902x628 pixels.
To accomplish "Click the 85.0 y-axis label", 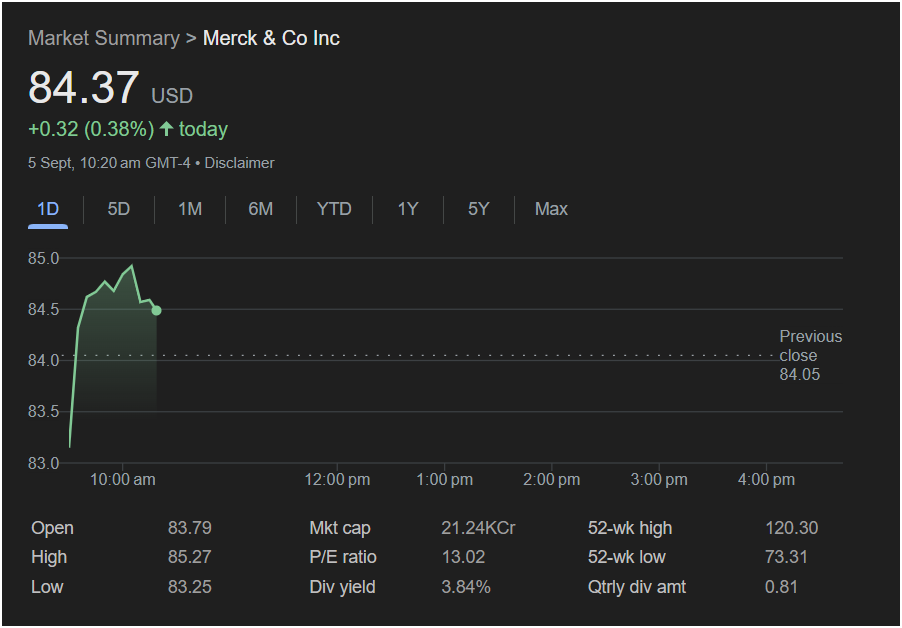I will (44, 258).
